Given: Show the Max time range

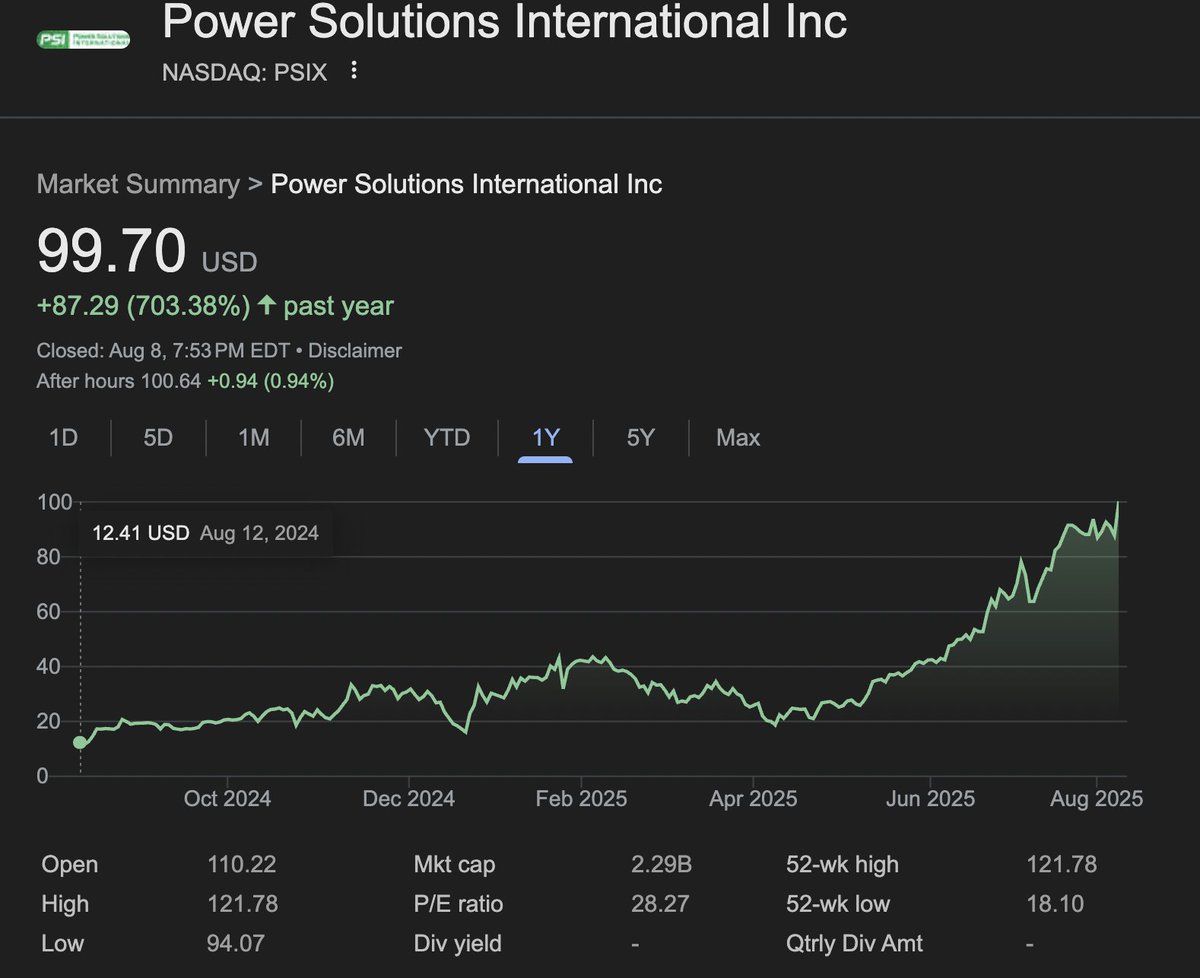Looking at the screenshot, I should coord(738,438).
